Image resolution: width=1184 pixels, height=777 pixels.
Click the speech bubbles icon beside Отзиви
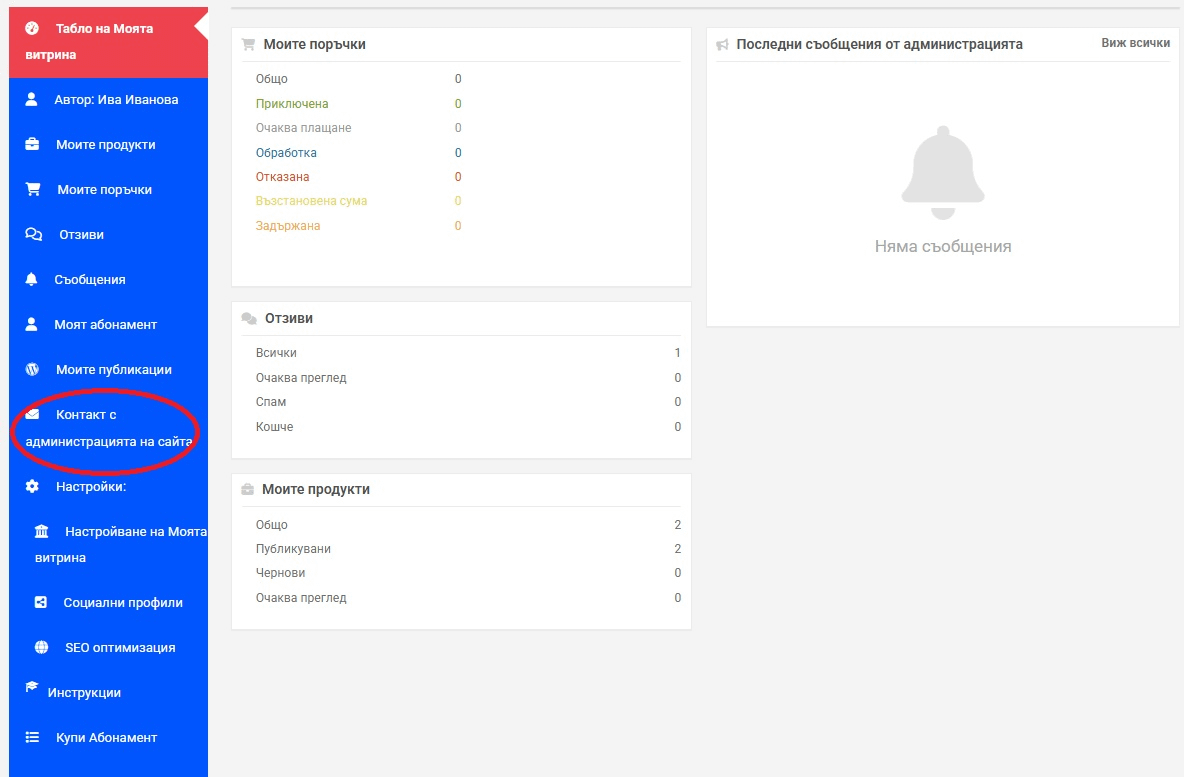33,234
